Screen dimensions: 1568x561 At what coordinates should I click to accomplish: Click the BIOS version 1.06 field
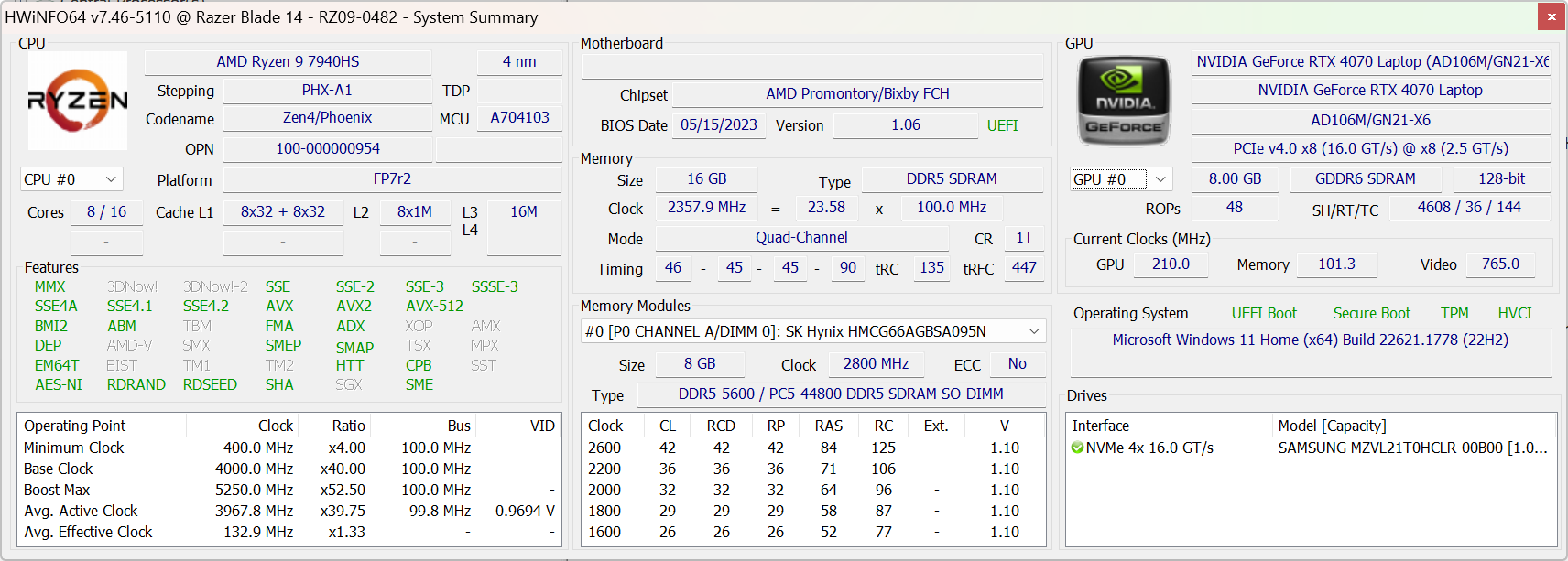pos(906,124)
